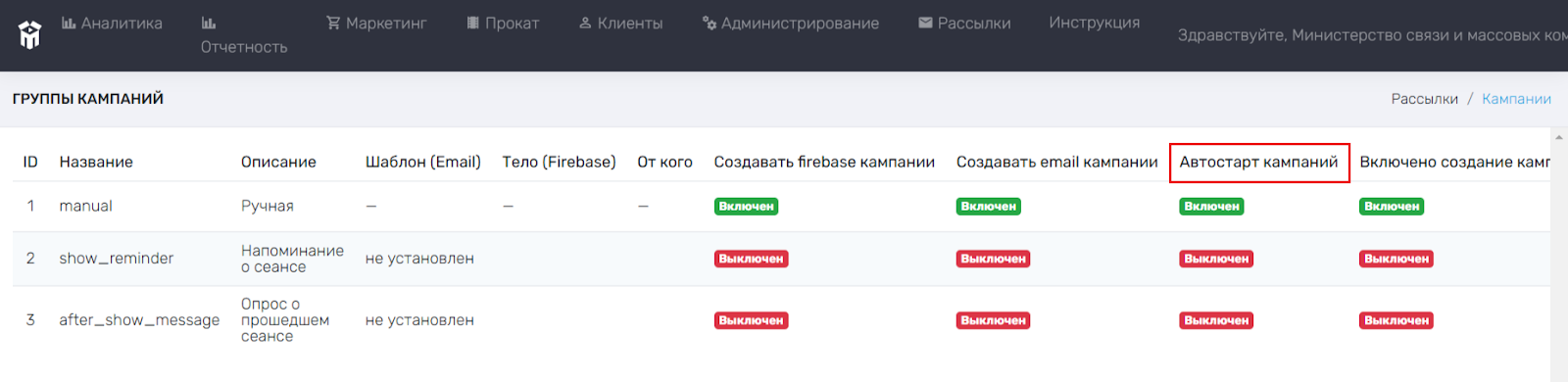
Task: Click the Кампании breadcrumb link
Action: point(1516,99)
